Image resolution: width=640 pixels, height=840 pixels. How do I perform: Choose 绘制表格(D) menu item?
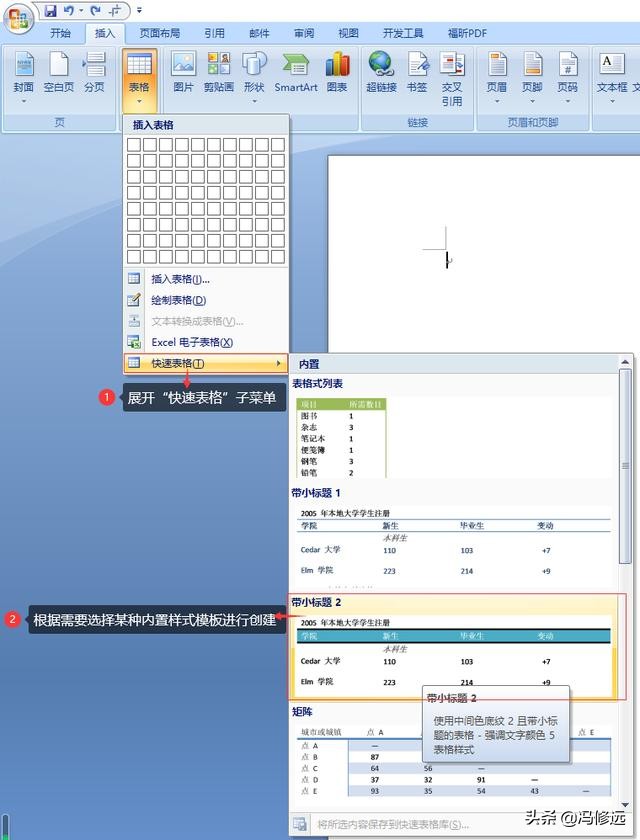point(206,300)
